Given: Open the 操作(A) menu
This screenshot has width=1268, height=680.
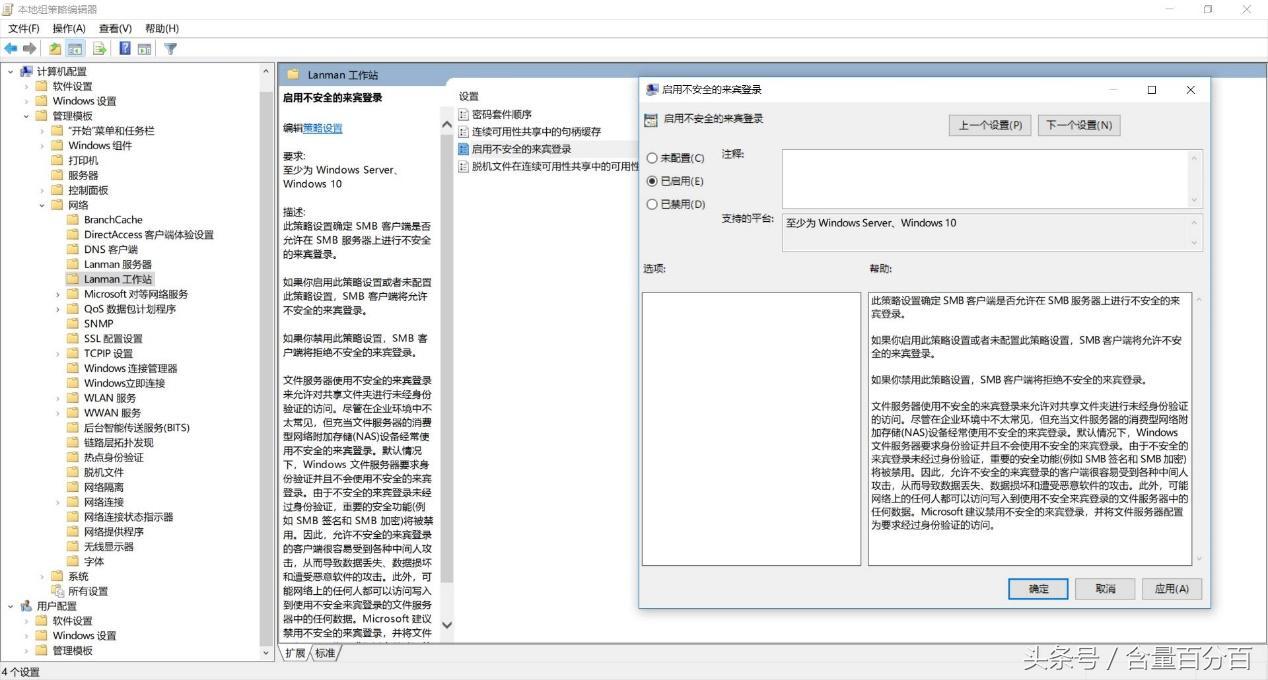Looking at the screenshot, I should click(69, 28).
